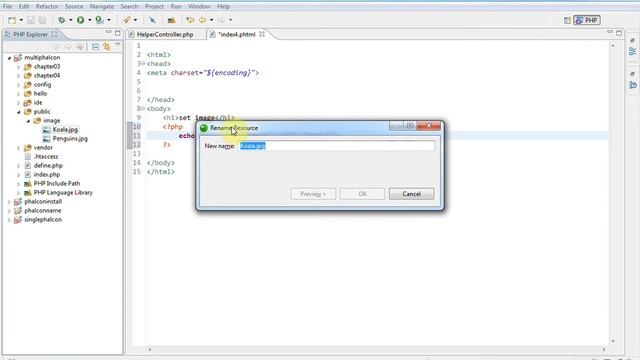Click the Save All toolbar icon
Image resolution: width=640 pixels, height=360 pixels.
(42, 20)
